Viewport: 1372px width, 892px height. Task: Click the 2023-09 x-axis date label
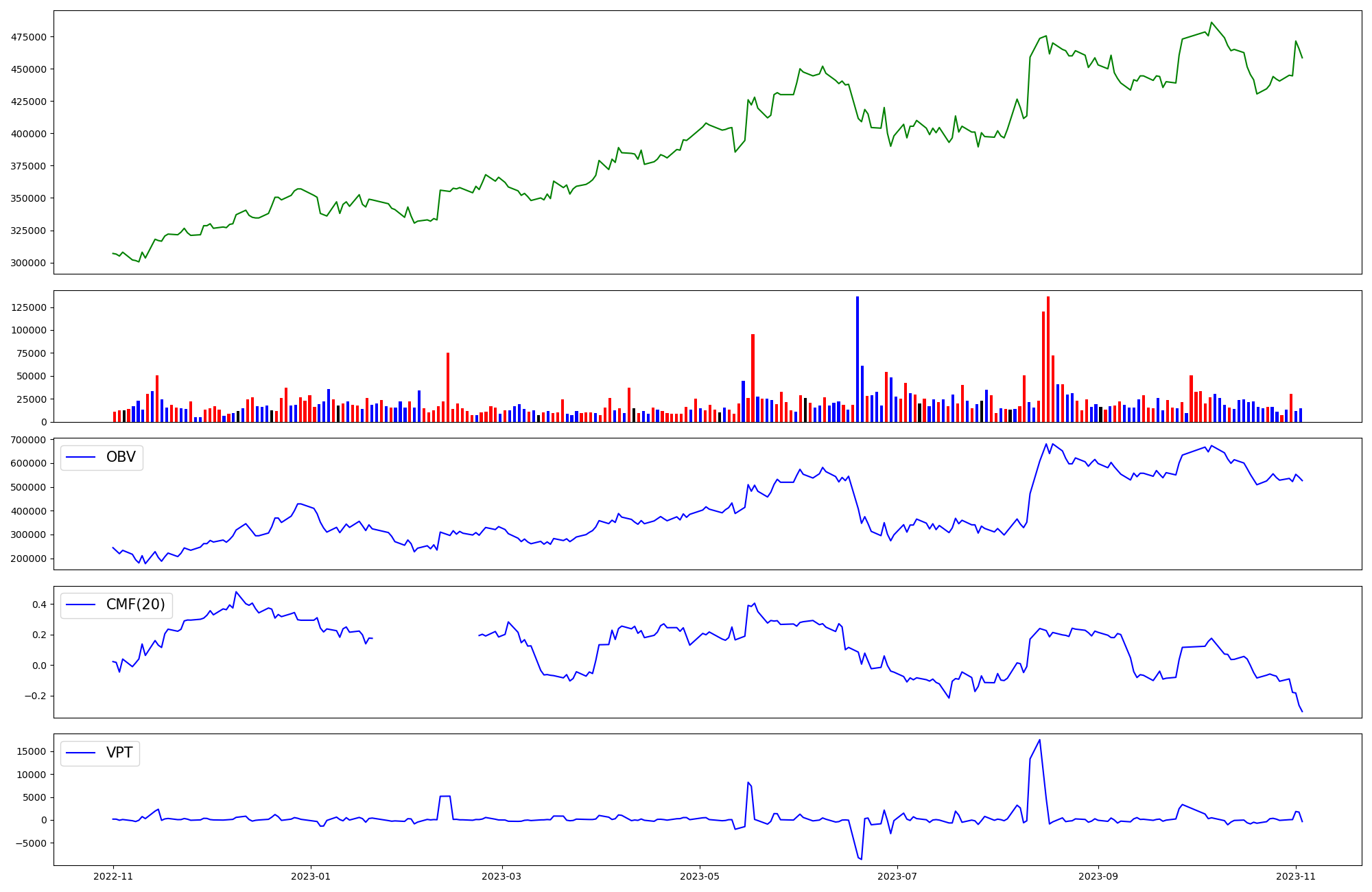[1098, 876]
